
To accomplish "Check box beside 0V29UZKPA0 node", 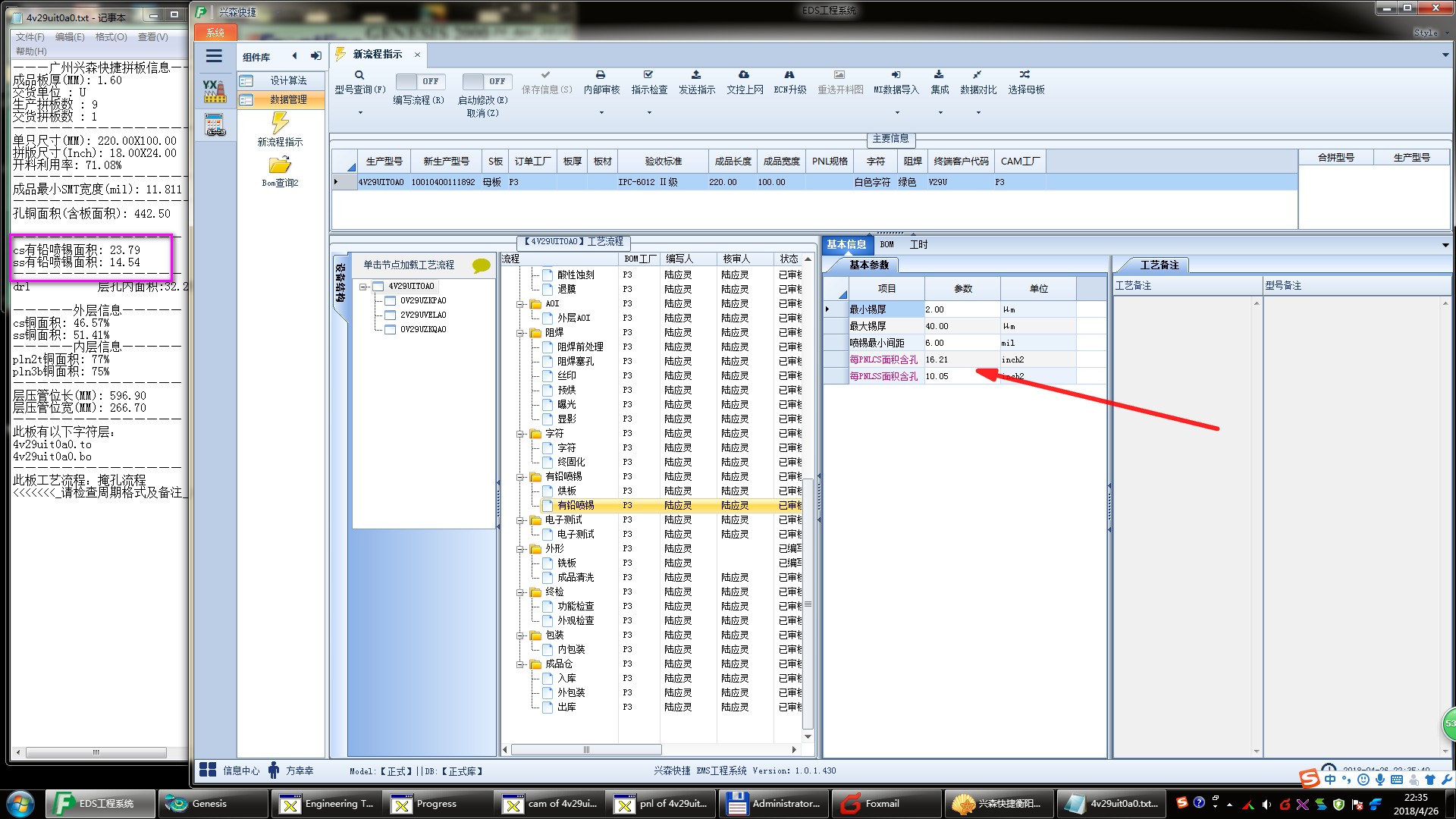I will tap(391, 300).
